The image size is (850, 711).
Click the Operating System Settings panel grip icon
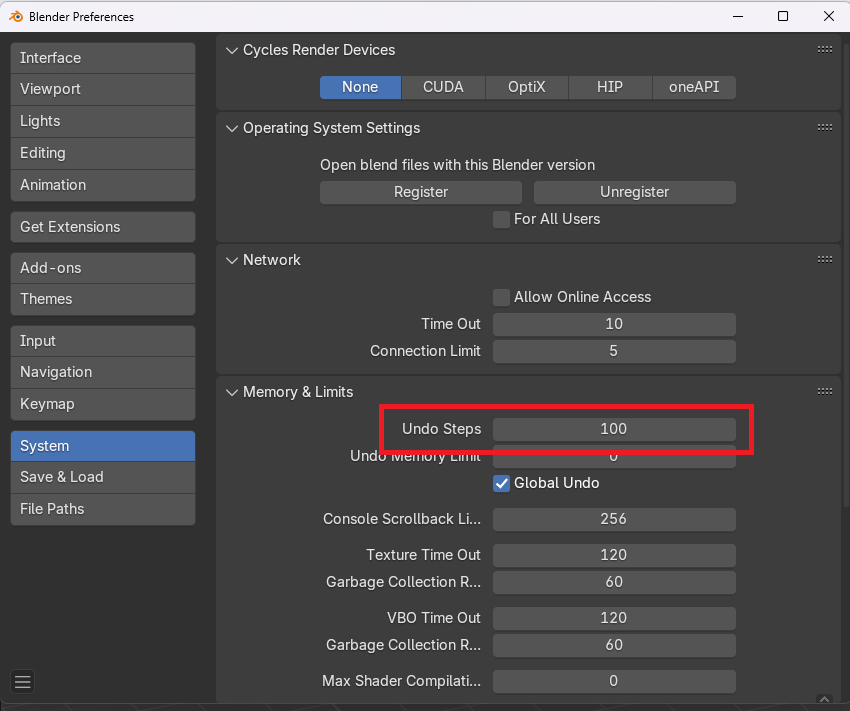click(x=825, y=127)
